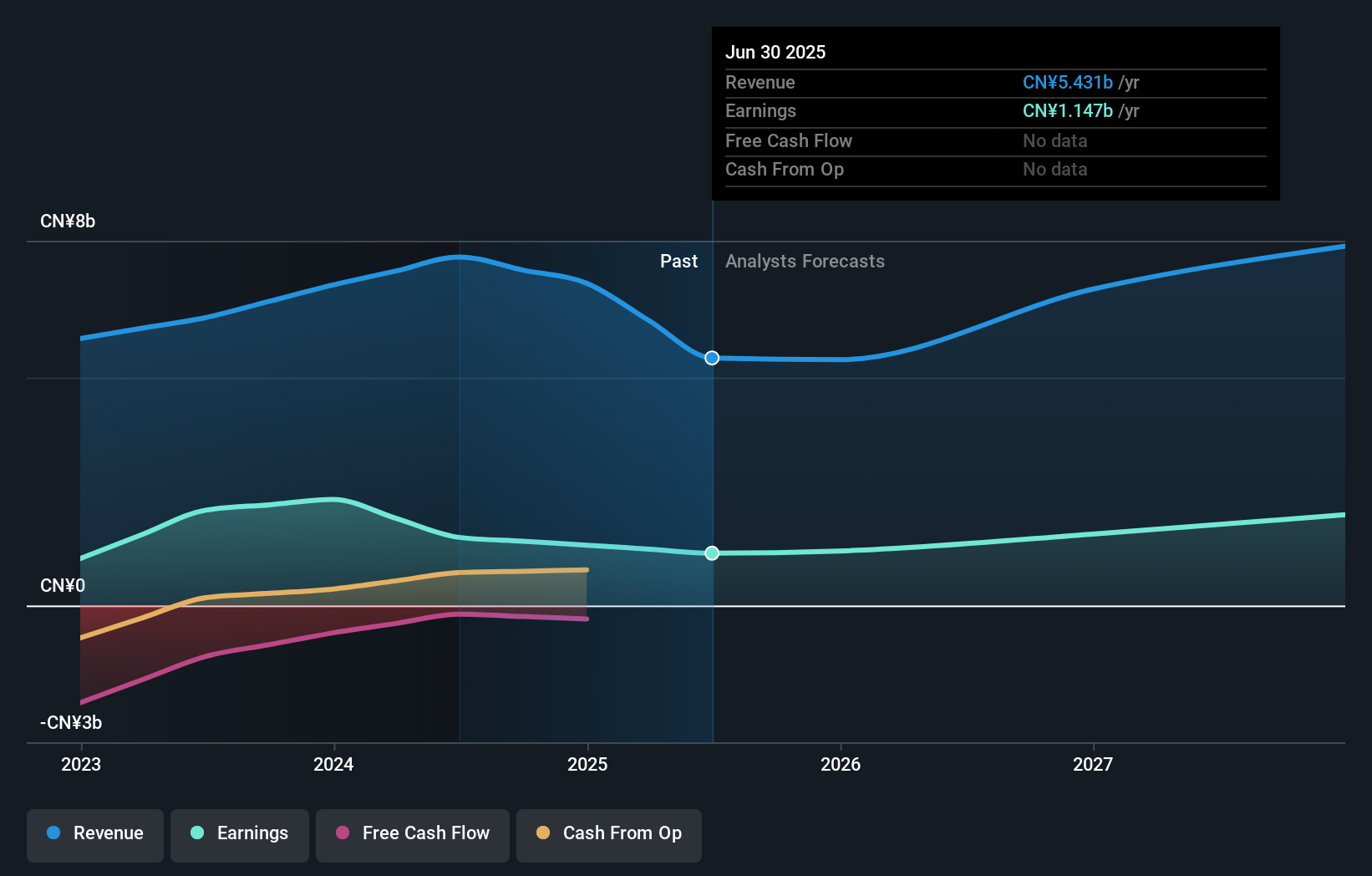Select the Earnings legend dot icon
The height and width of the screenshot is (876, 1372).
[197, 833]
